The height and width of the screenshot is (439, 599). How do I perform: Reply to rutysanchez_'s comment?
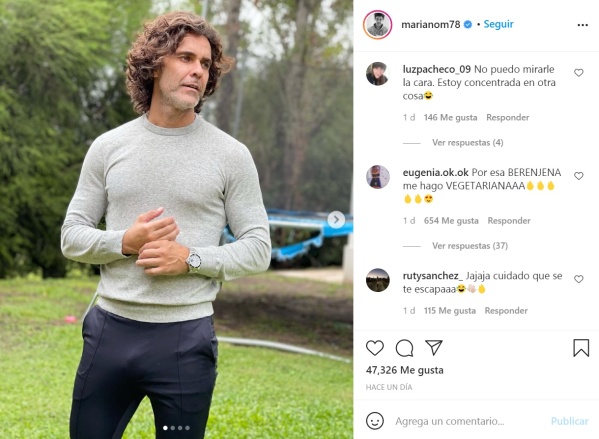click(506, 311)
